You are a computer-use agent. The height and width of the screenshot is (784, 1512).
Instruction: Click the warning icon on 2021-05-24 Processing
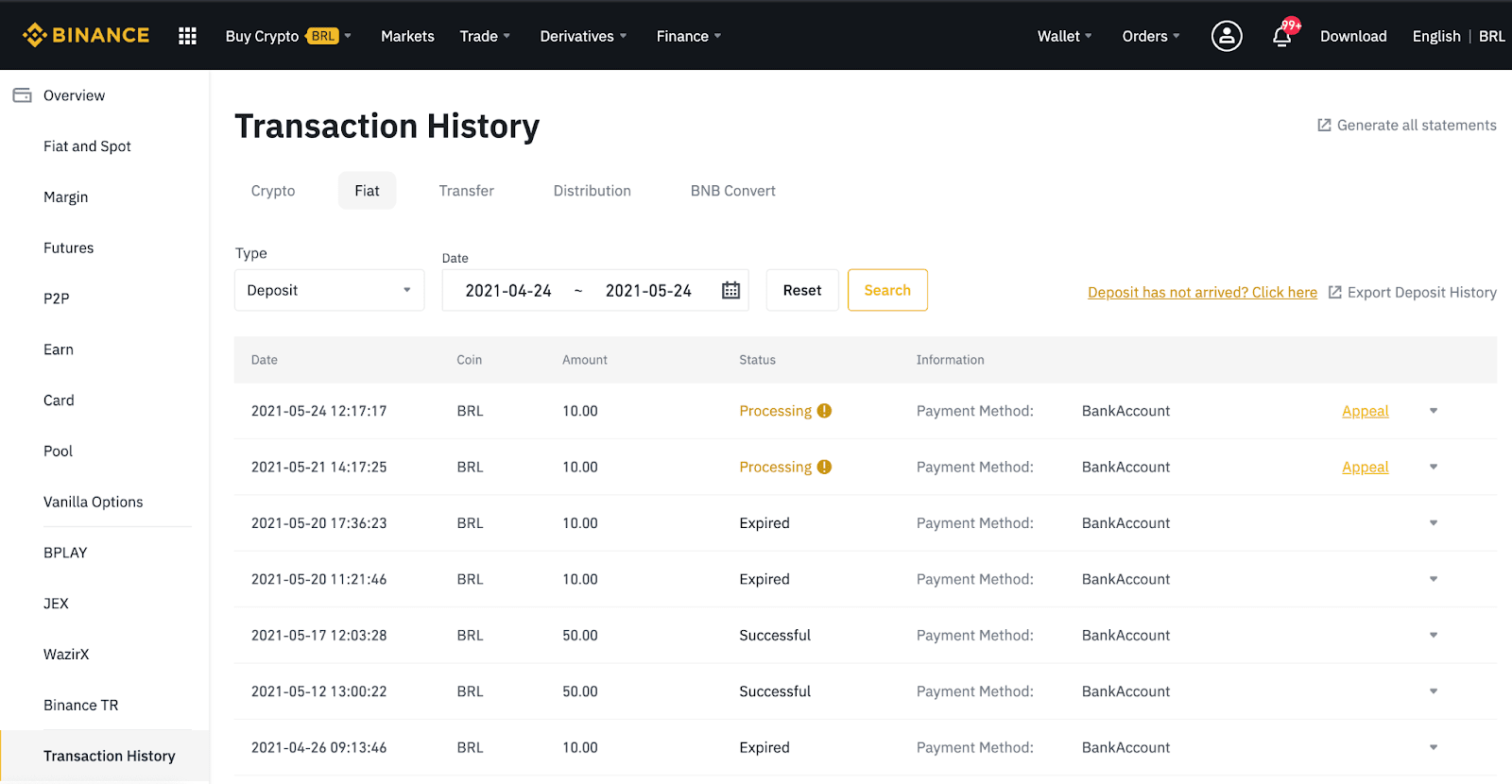[824, 411]
